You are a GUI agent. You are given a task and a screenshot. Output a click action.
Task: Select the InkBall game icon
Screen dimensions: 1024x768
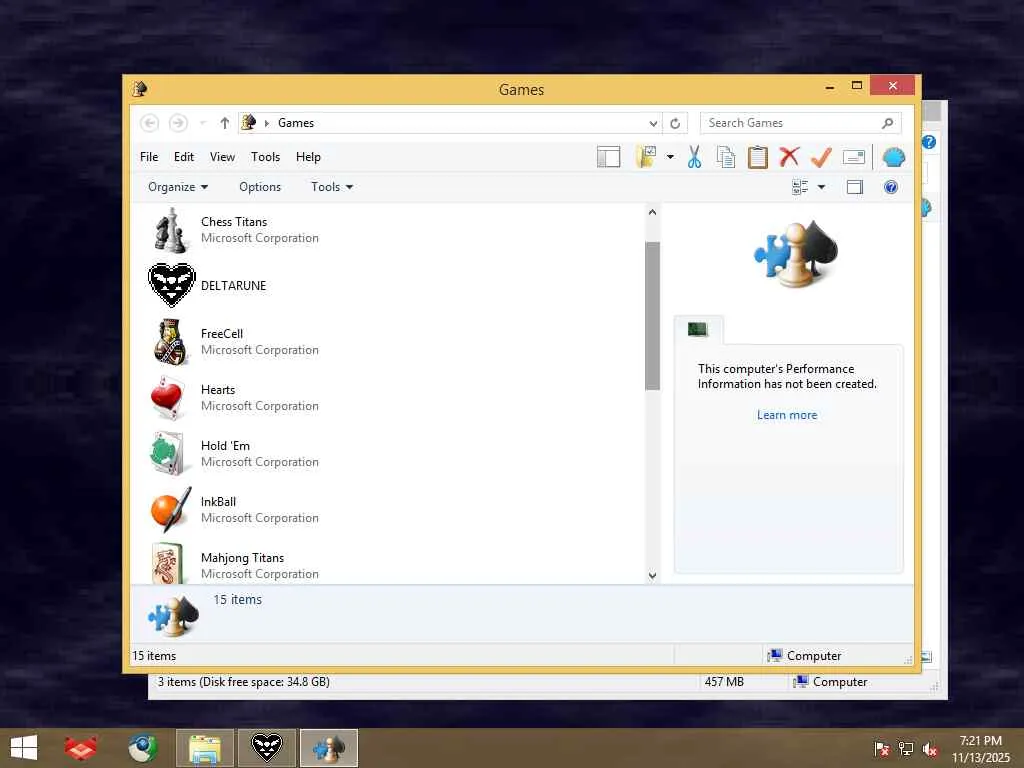click(171, 509)
